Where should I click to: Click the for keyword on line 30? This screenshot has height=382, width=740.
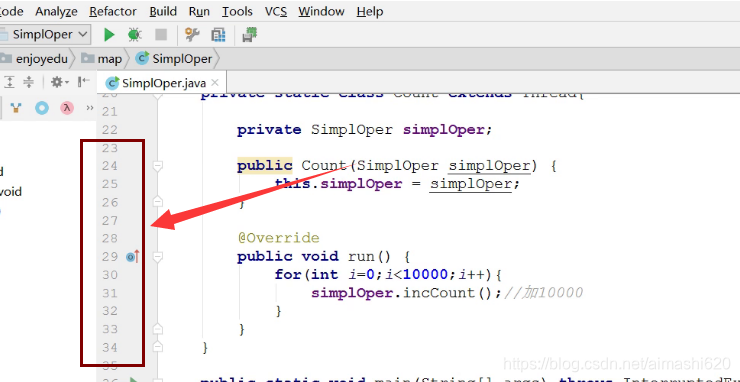point(288,275)
